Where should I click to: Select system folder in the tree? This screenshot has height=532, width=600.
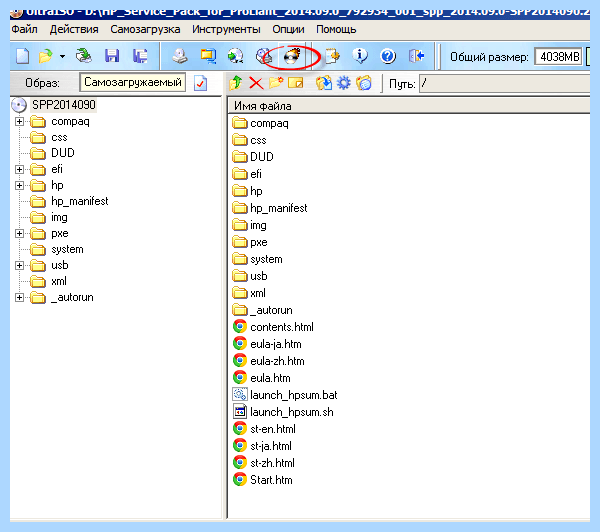[67, 249]
